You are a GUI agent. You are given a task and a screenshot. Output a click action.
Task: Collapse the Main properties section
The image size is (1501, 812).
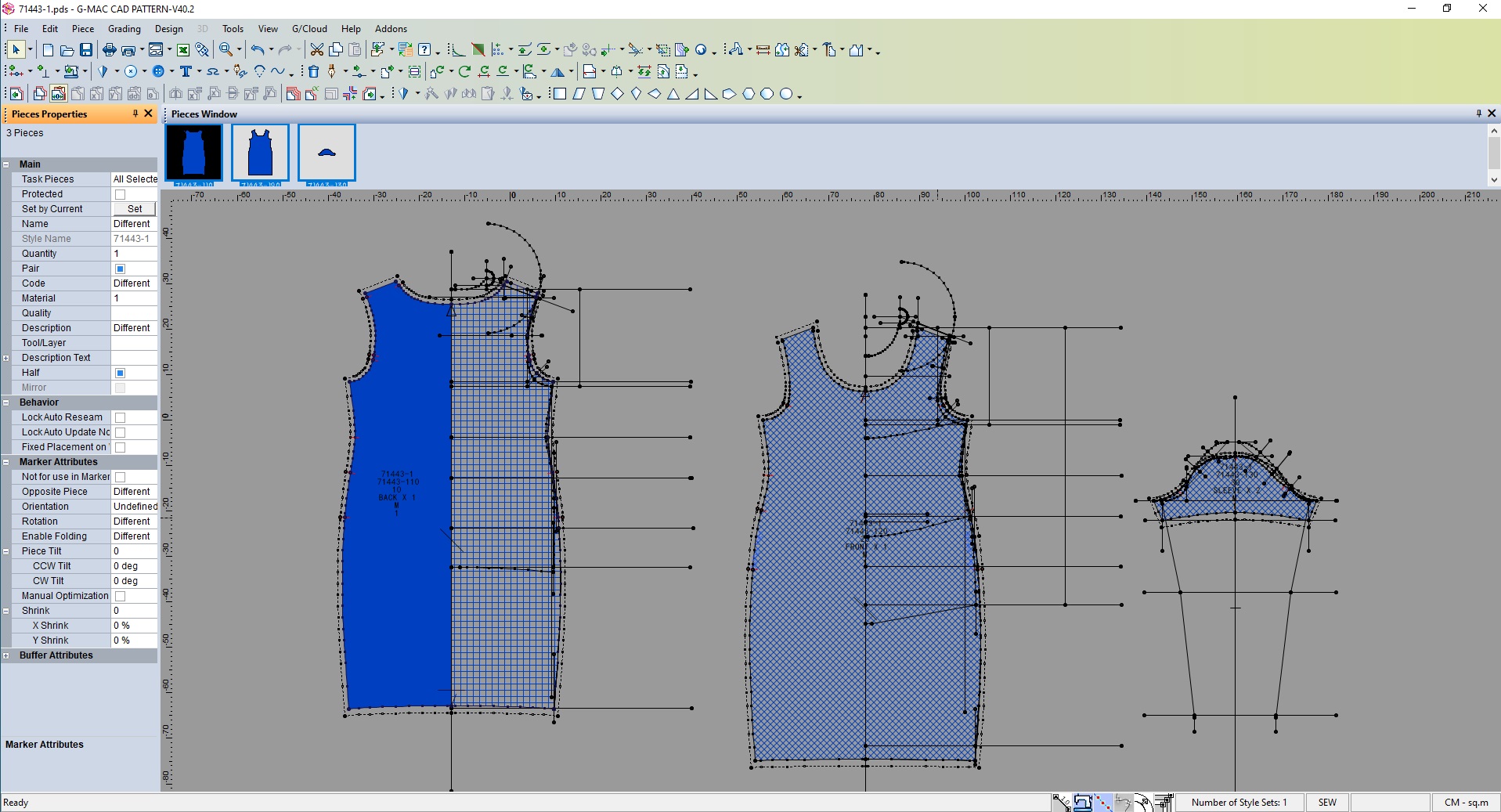[6, 164]
